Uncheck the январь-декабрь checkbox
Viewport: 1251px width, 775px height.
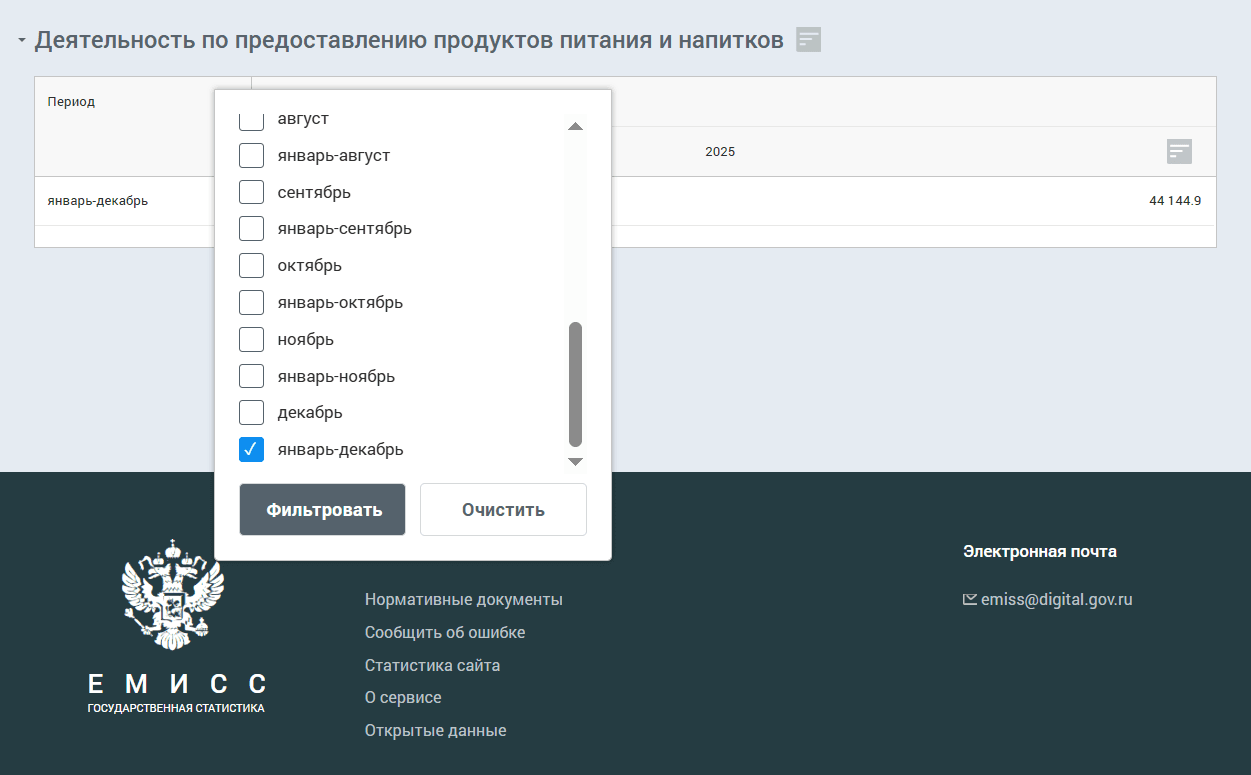pos(251,449)
